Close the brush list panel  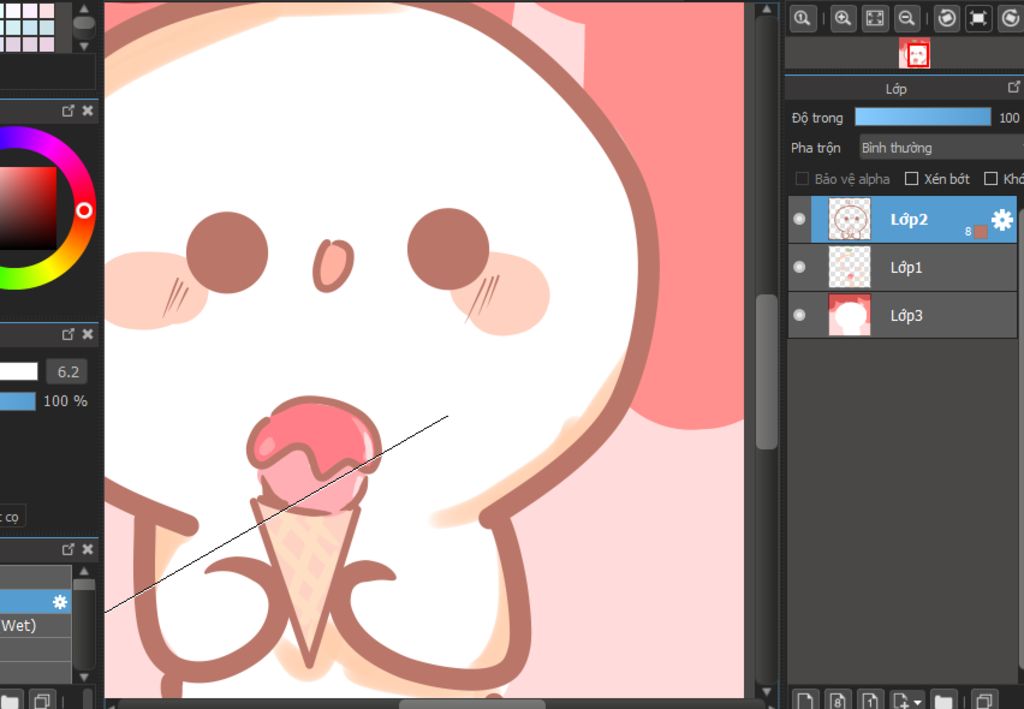tap(88, 550)
